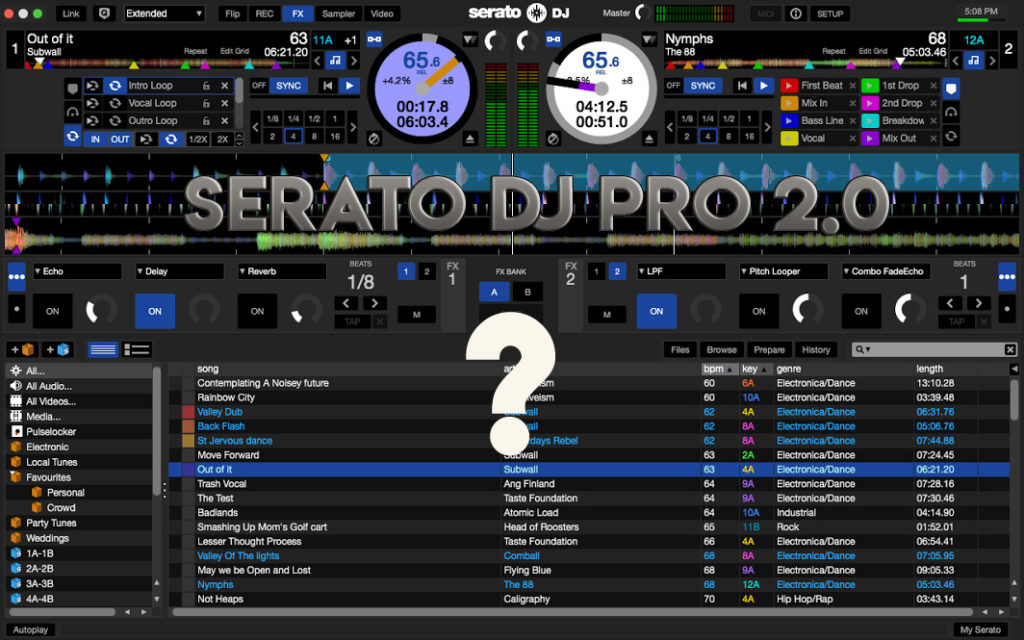Jump to track start on deck 1
The width and height of the screenshot is (1024, 640).
pos(328,86)
